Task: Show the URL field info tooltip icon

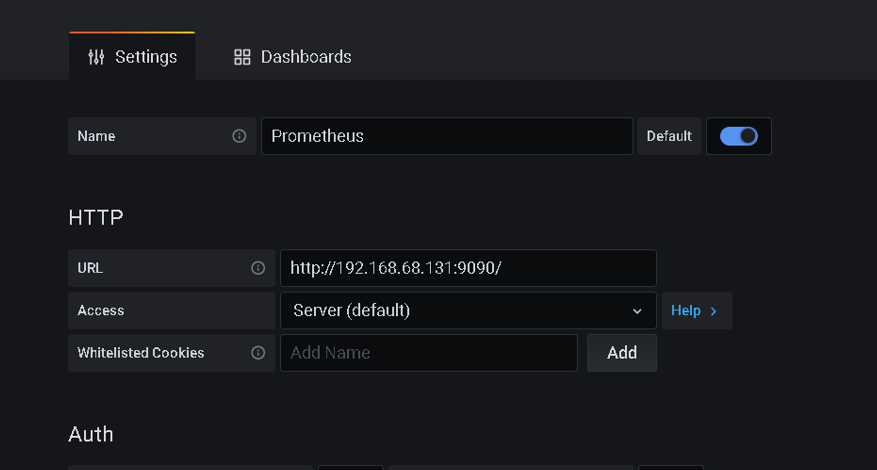Action: [x=258, y=268]
